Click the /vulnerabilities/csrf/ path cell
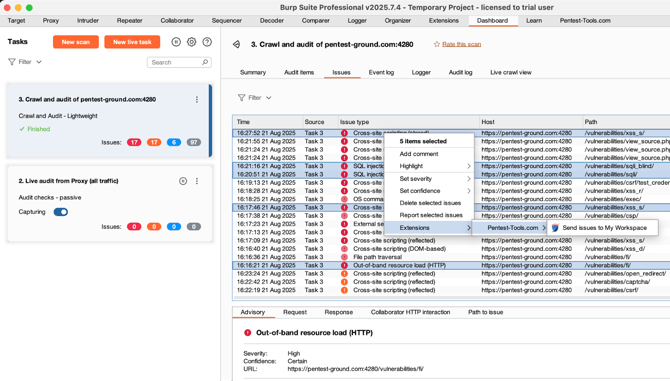This screenshot has width=670, height=381. 611,290
